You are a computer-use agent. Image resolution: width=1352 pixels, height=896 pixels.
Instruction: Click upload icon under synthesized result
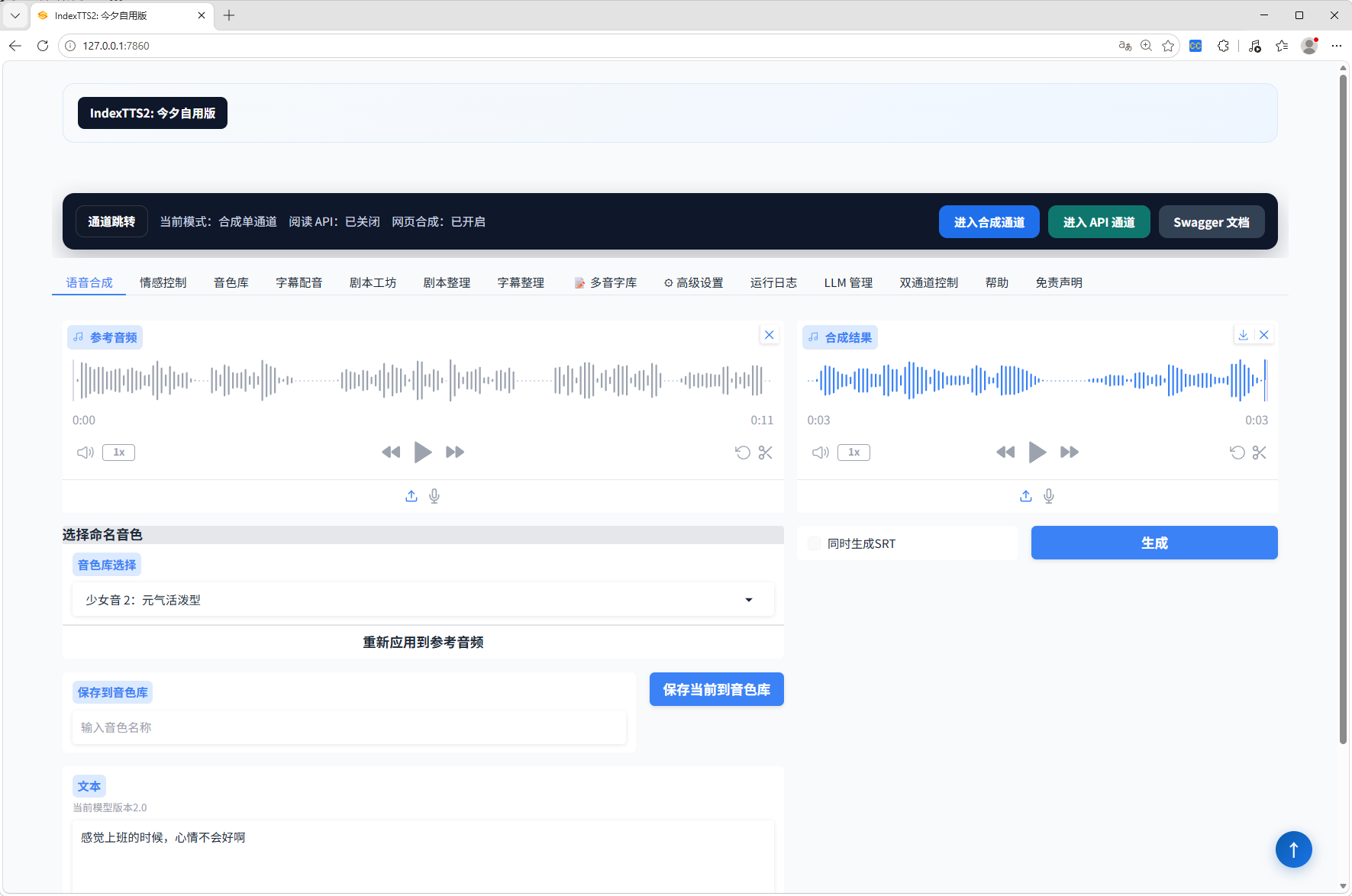pyautogui.click(x=1026, y=496)
